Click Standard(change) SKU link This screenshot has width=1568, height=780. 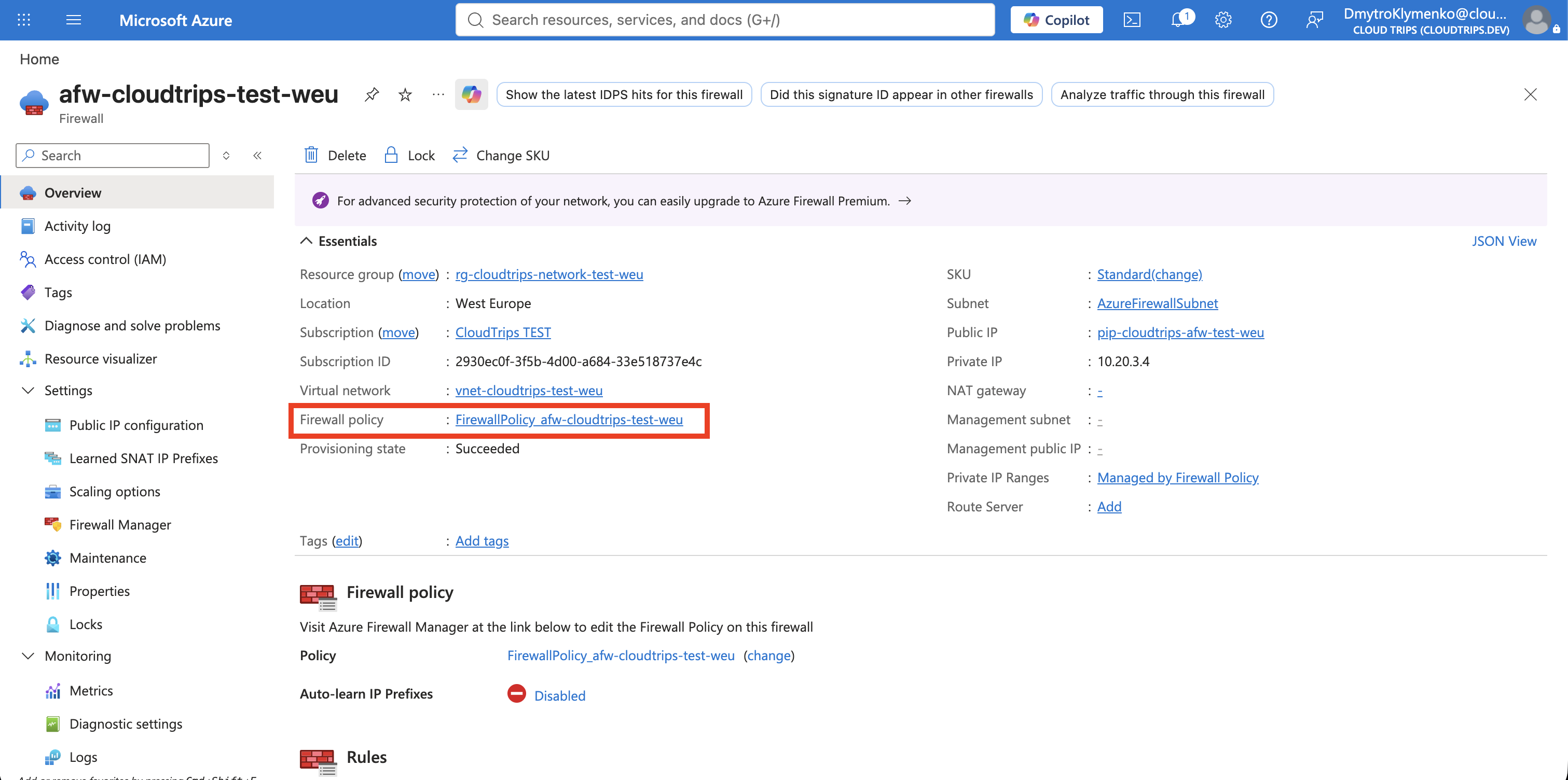pyautogui.click(x=1149, y=274)
